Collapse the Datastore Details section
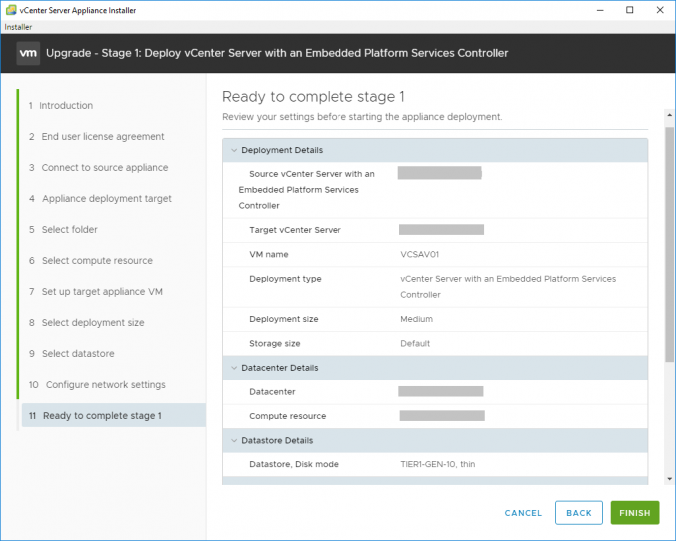This screenshot has height=541, width=676. click(x=234, y=440)
